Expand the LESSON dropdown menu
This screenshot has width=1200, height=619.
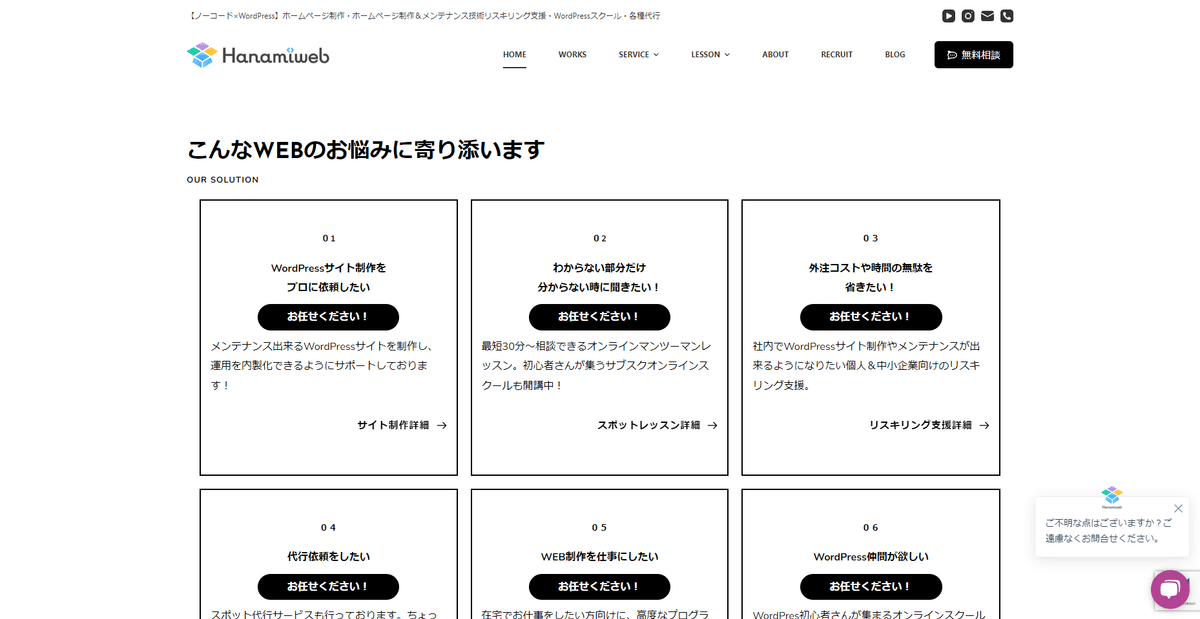(710, 55)
